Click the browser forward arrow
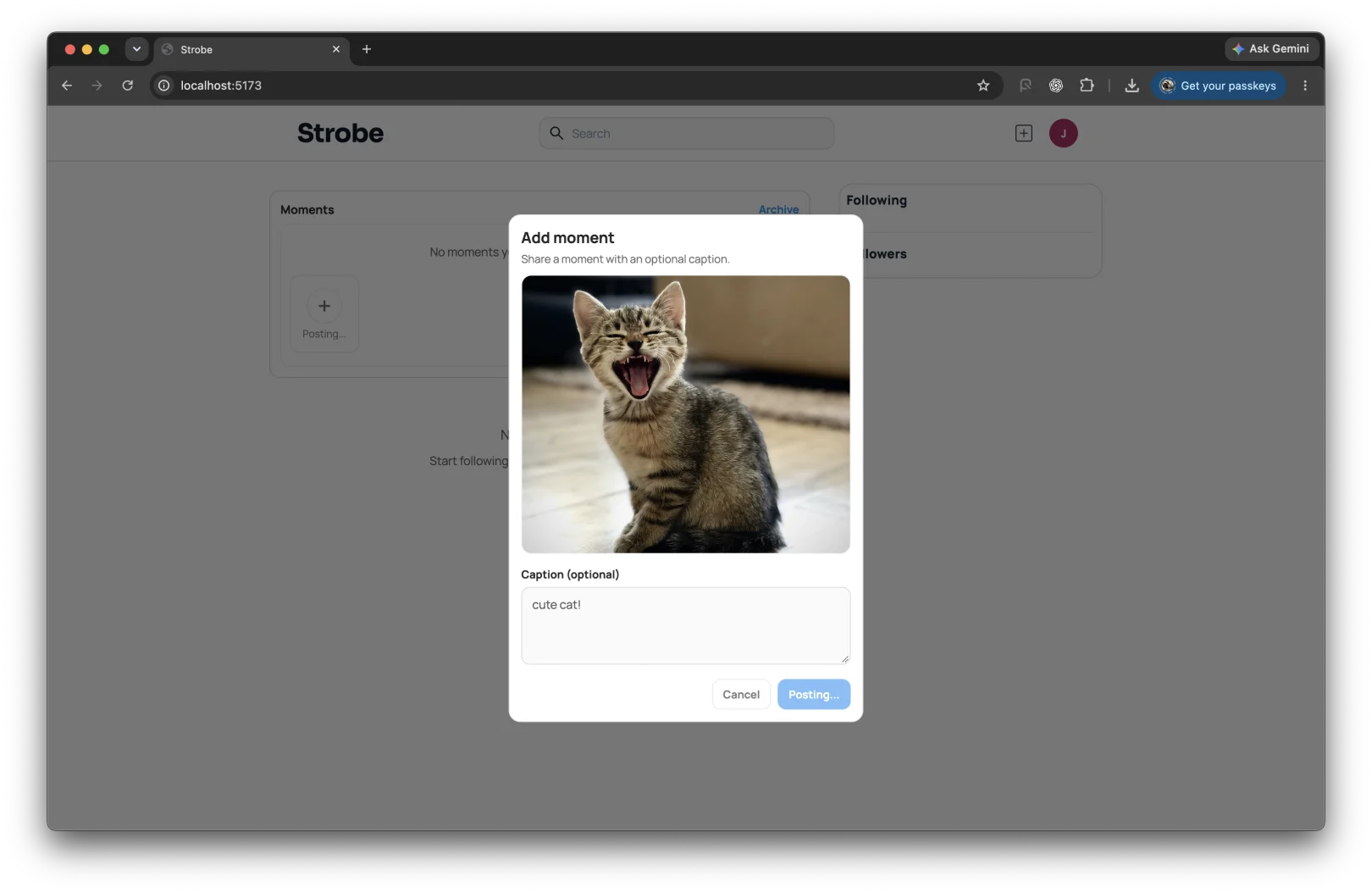 [x=97, y=86]
